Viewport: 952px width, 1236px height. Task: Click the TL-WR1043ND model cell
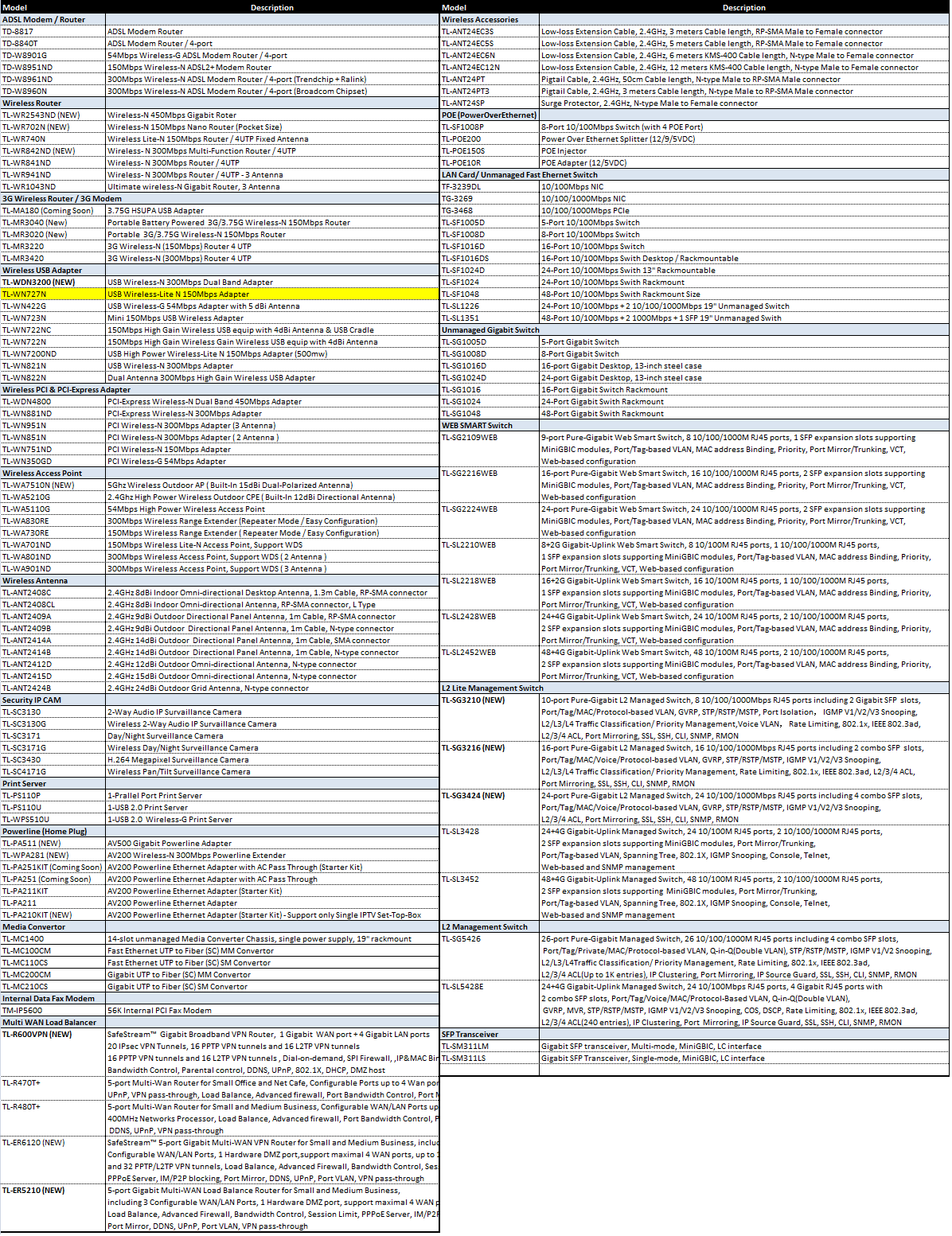click(53, 187)
